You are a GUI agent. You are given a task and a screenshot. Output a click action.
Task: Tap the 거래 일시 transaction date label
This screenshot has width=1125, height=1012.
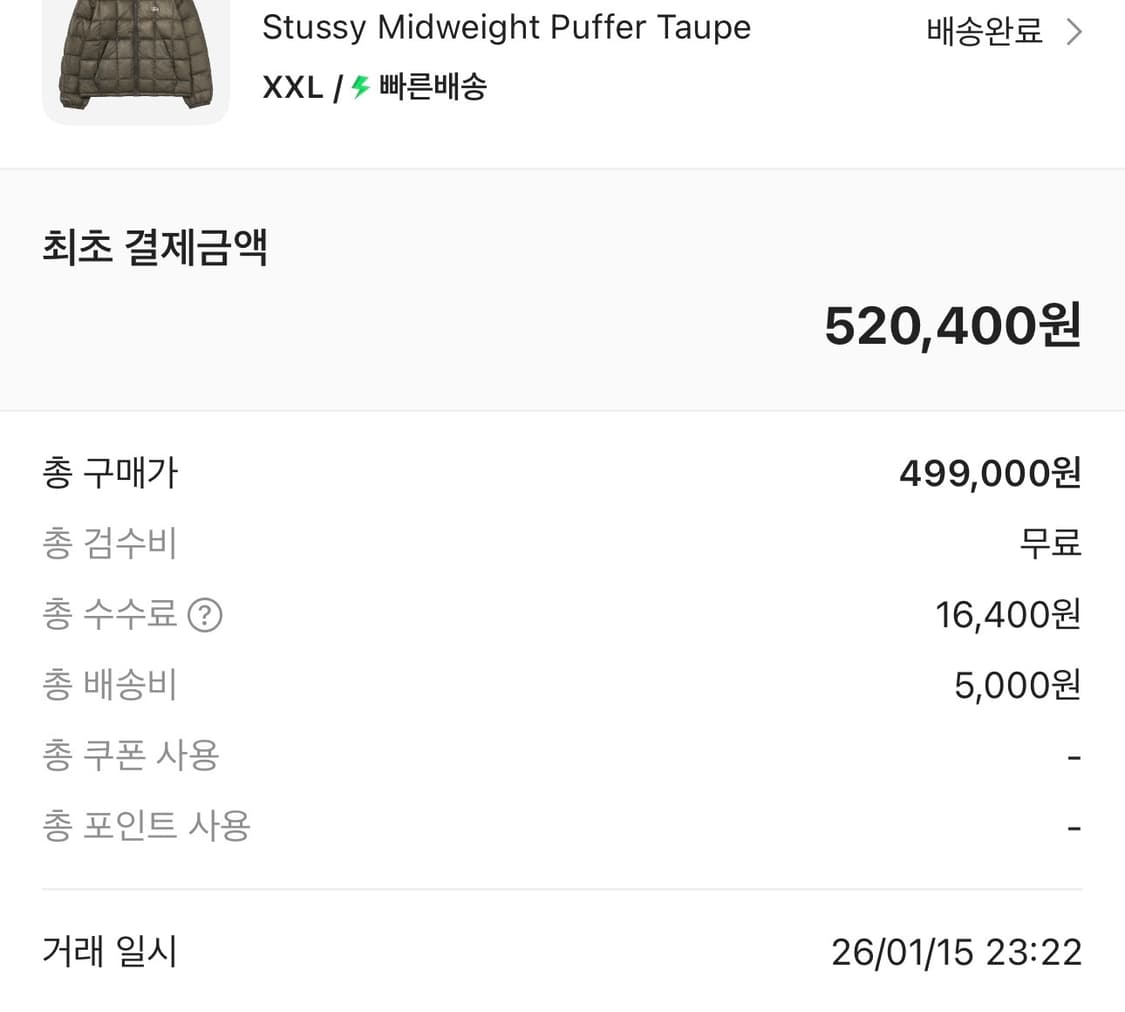click(x=110, y=952)
